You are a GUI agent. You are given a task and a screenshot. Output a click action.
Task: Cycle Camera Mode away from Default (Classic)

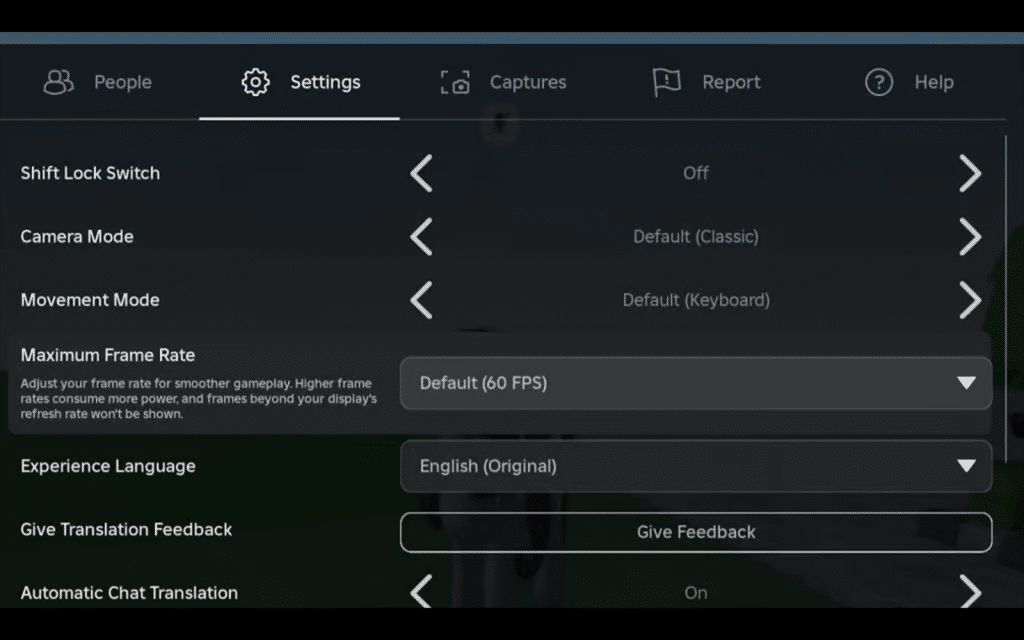pyautogui.click(x=970, y=237)
